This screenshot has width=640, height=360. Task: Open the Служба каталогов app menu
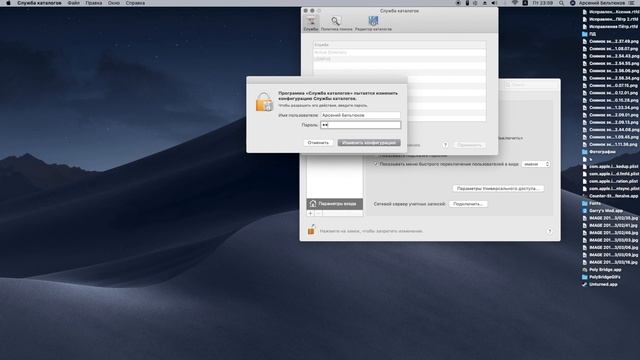tap(39, 3)
